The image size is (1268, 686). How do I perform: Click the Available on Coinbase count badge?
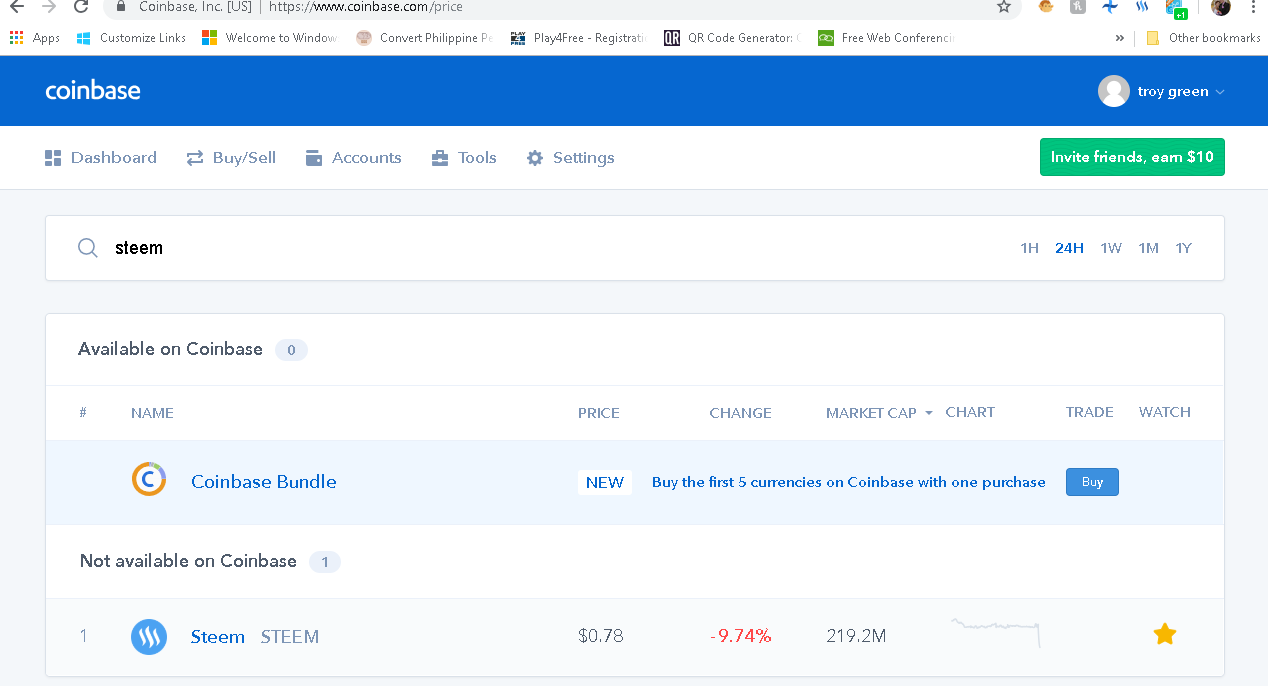point(291,350)
